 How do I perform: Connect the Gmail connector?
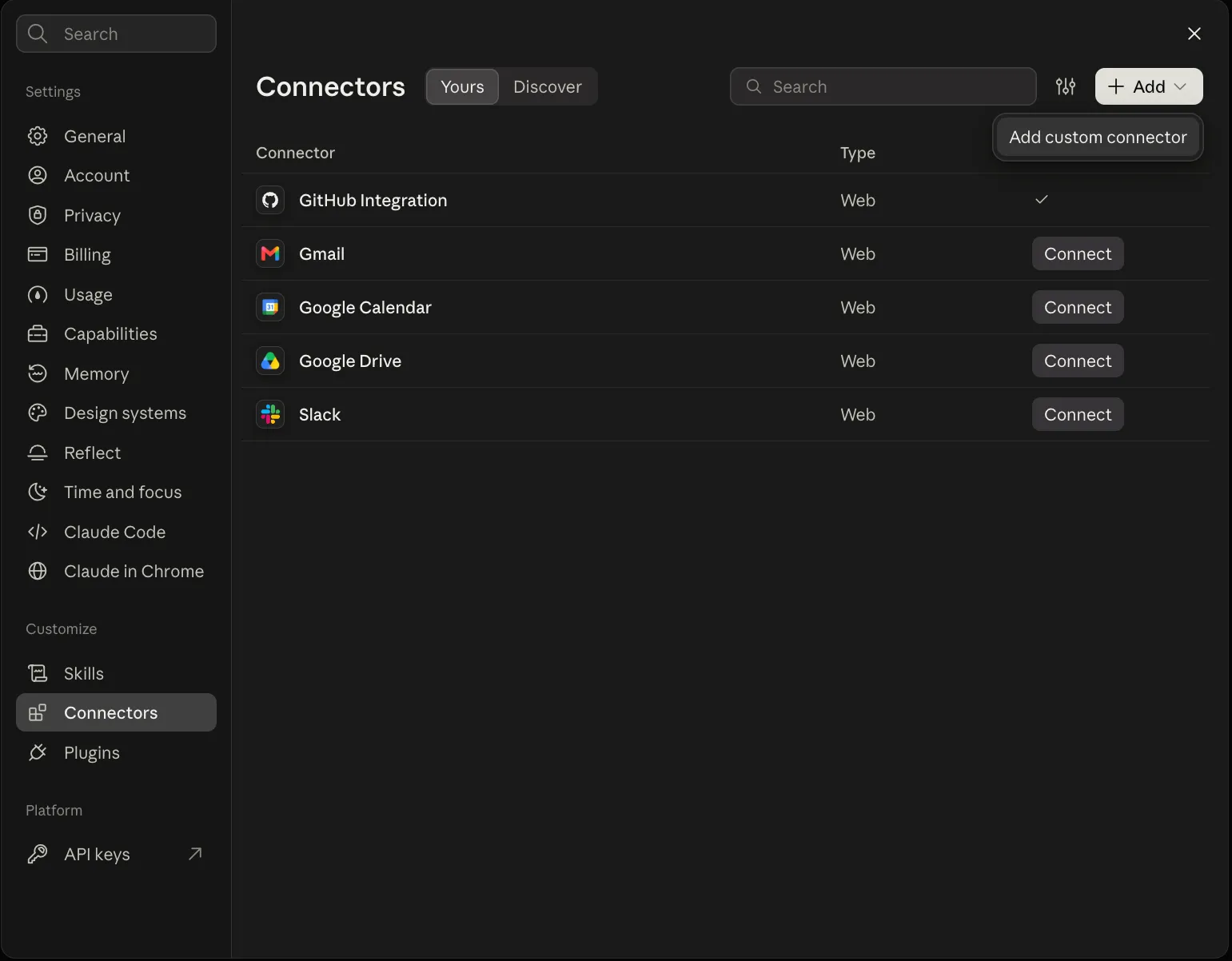pos(1078,253)
